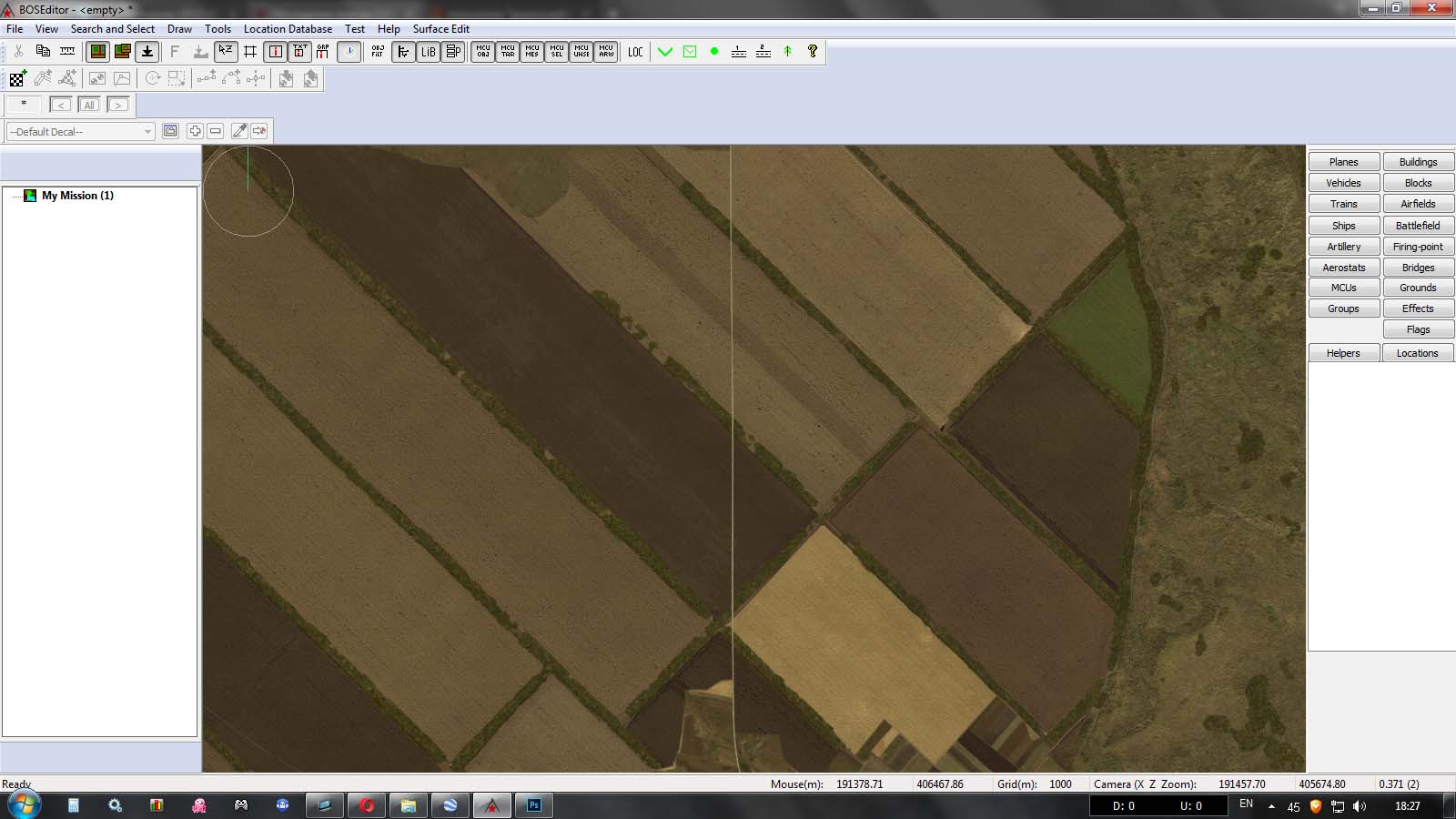Click the Vehicles category button

click(1343, 183)
